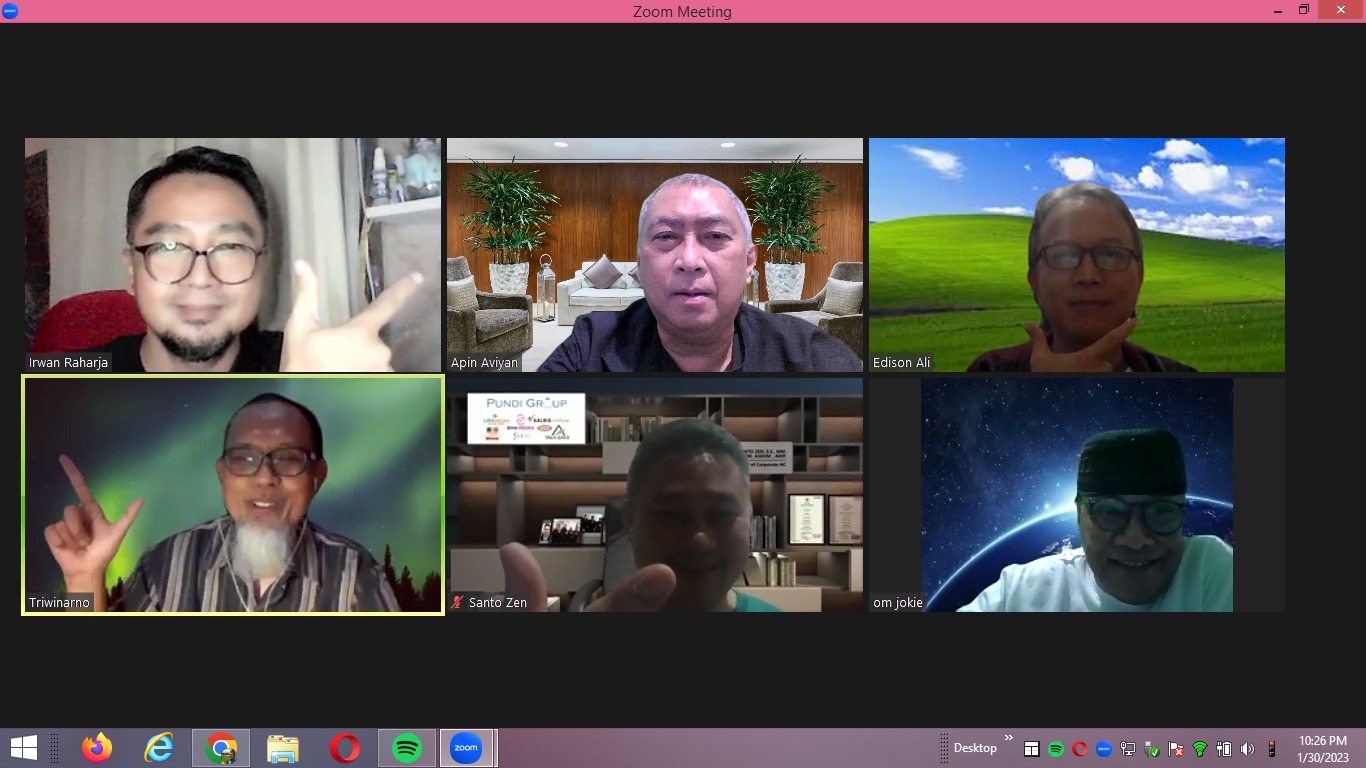Switch to Spotify taskbar button

coord(407,748)
